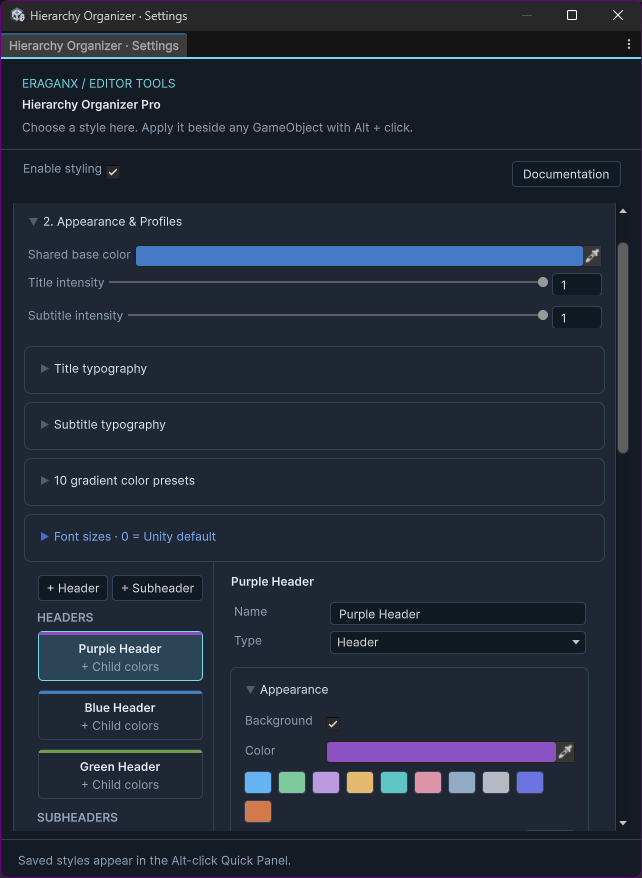This screenshot has height=878, width=642.
Task: Pick the orange preset swatch
Action: click(x=258, y=811)
